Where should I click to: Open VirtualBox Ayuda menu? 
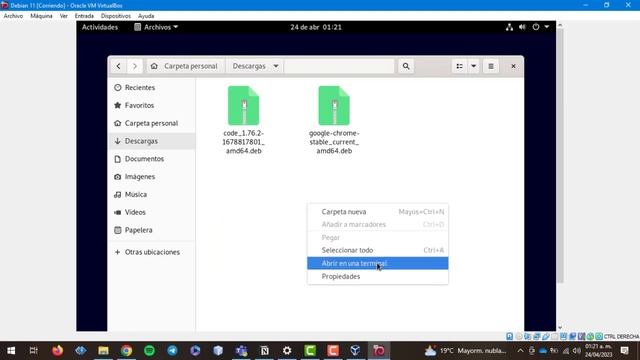(146, 16)
